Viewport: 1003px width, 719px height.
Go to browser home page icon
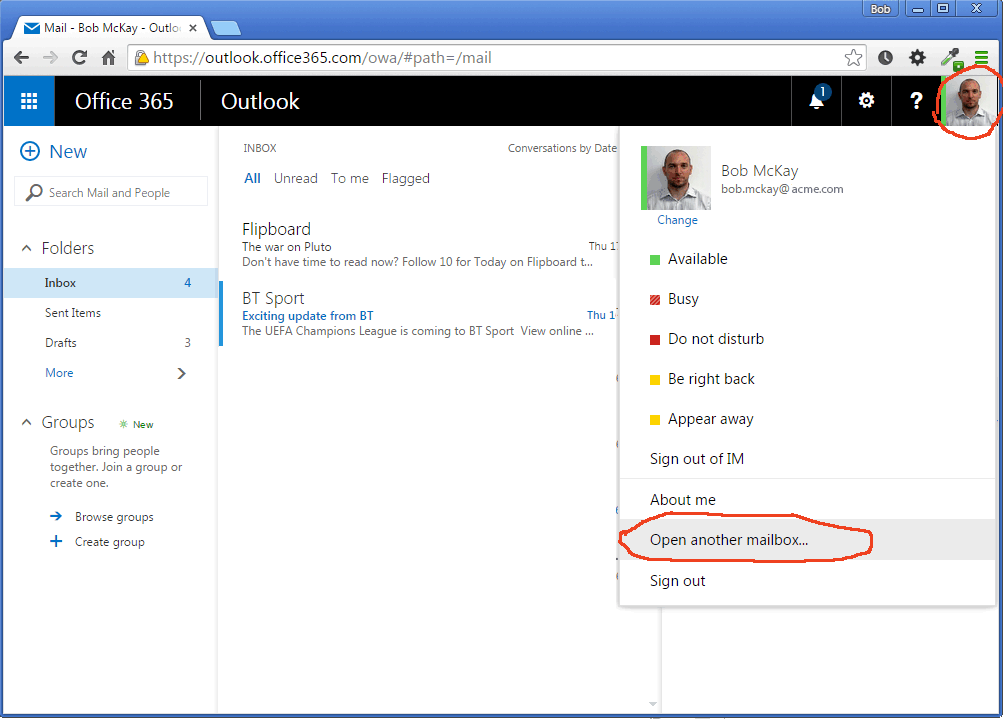[109, 58]
